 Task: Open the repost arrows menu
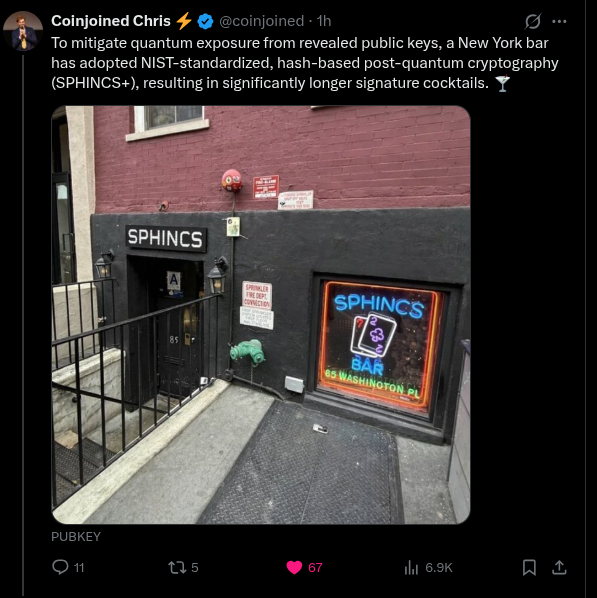[x=177, y=567]
